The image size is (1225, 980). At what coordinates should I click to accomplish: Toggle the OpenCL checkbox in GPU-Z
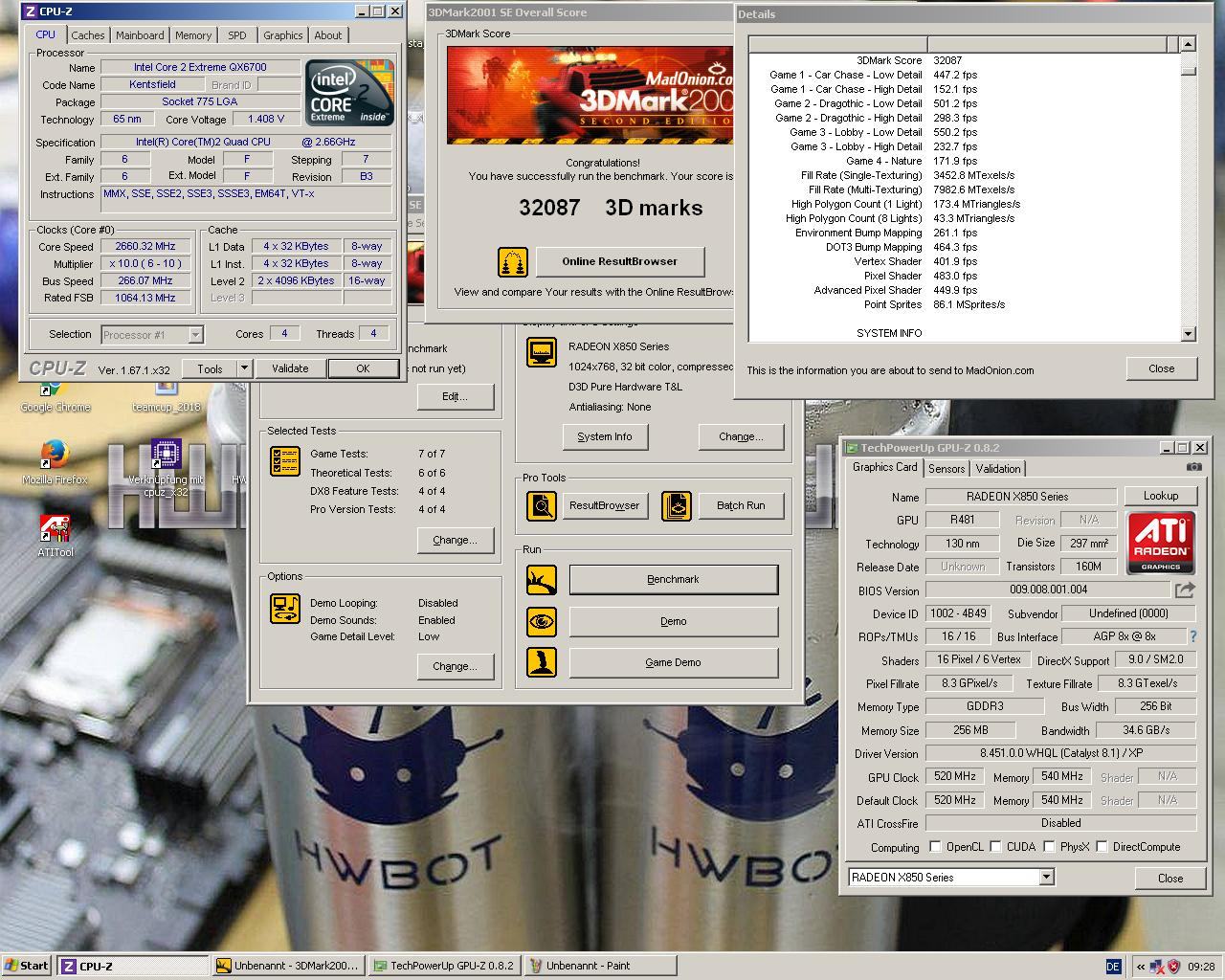tap(935, 847)
